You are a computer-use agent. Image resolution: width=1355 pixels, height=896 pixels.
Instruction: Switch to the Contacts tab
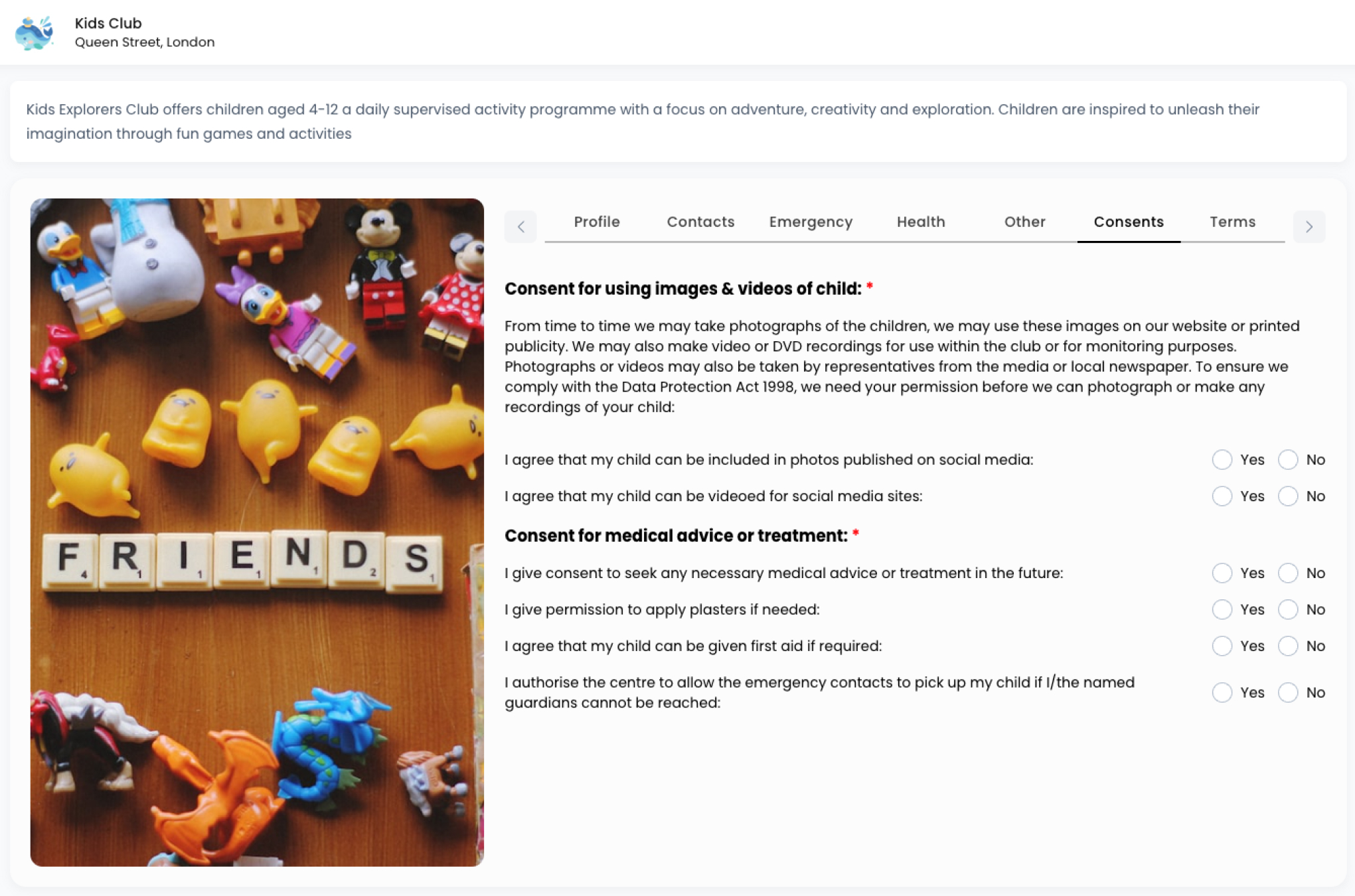700,221
